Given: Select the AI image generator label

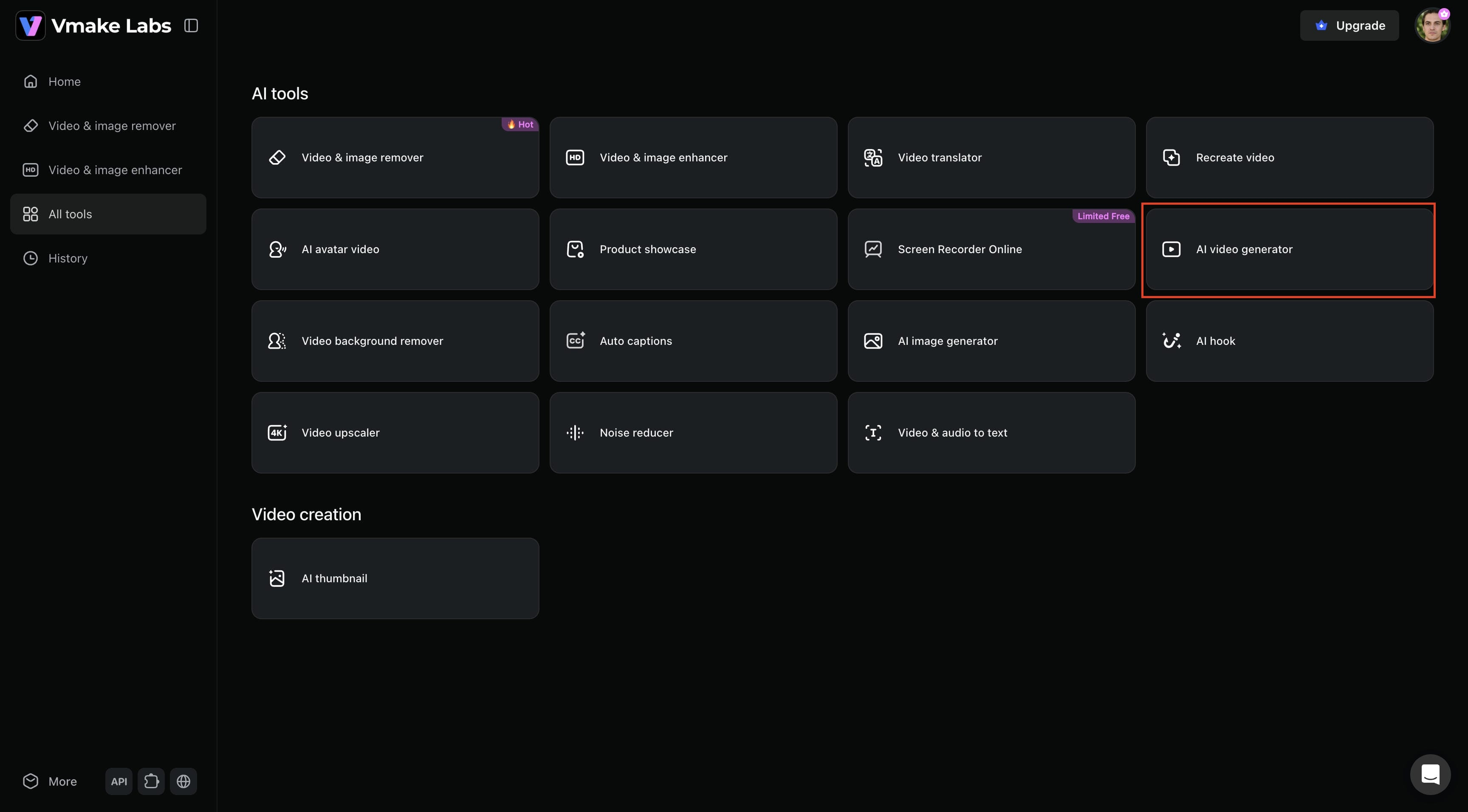Looking at the screenshot, I should coord(948,341).
